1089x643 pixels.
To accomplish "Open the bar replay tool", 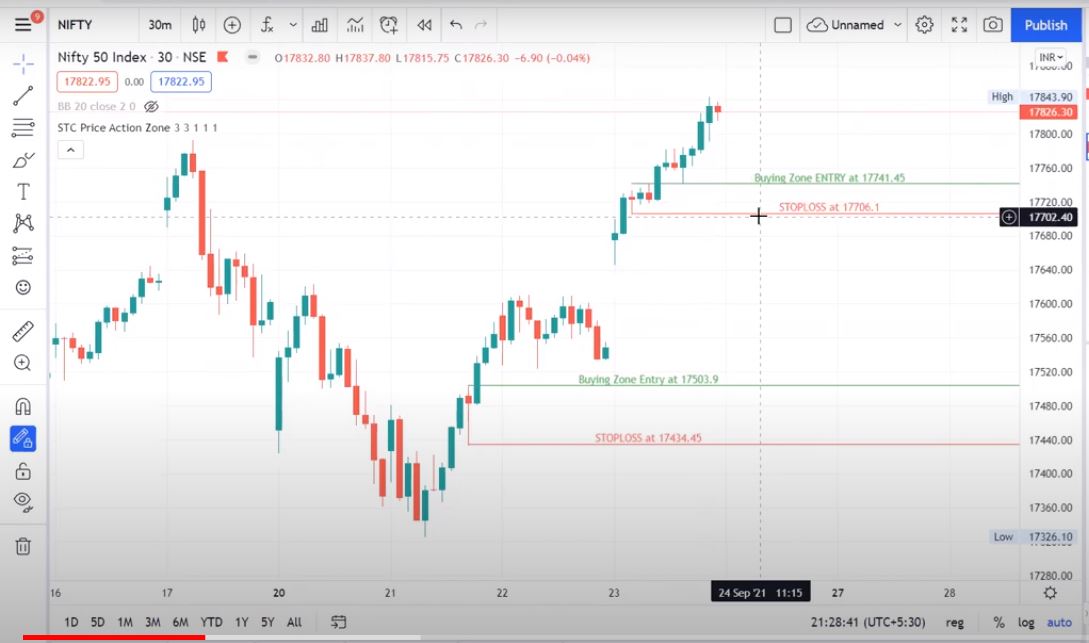I will pyautogui.click(x=424, y=25).
